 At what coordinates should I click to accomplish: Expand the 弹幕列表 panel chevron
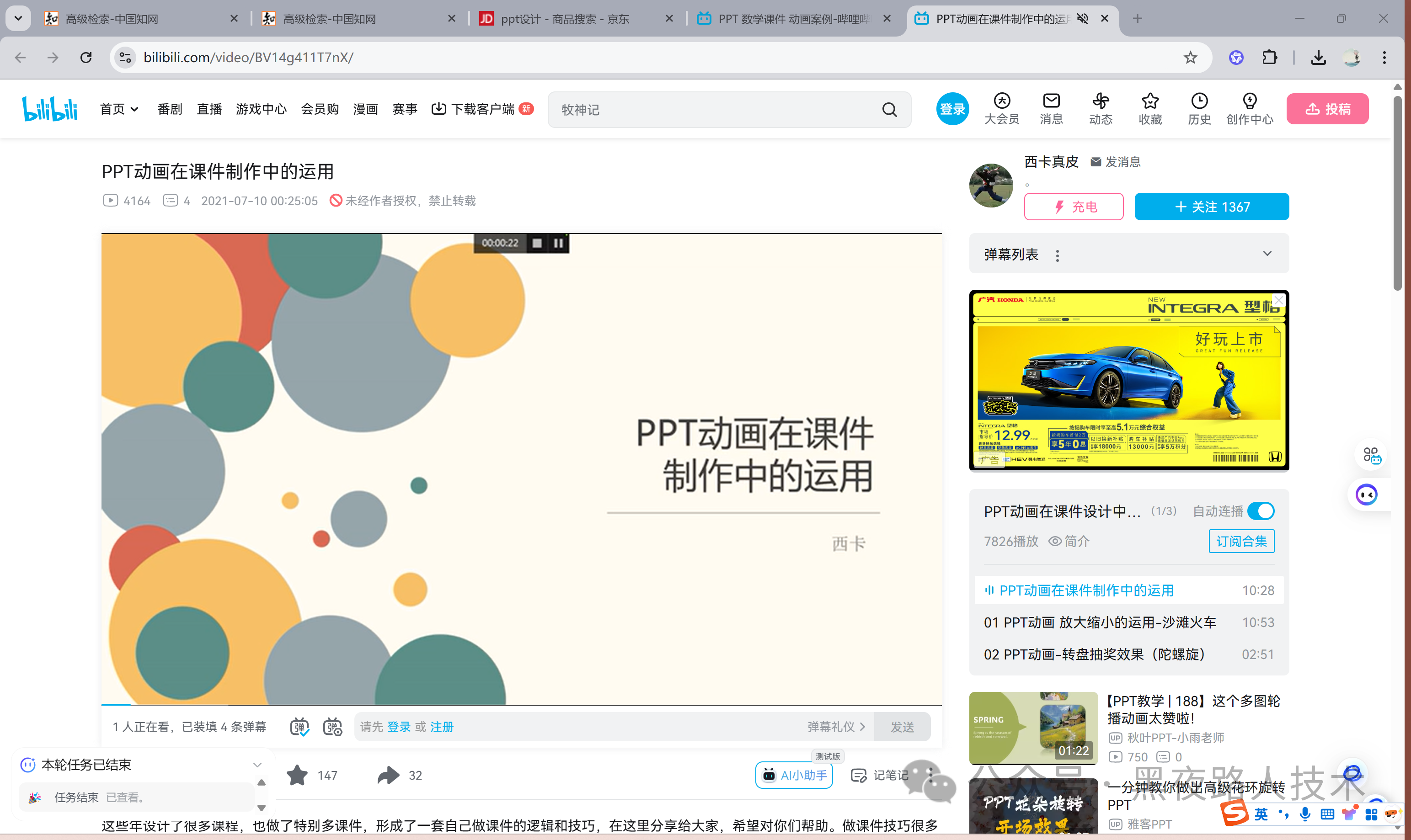click(x=1267, y=254)
